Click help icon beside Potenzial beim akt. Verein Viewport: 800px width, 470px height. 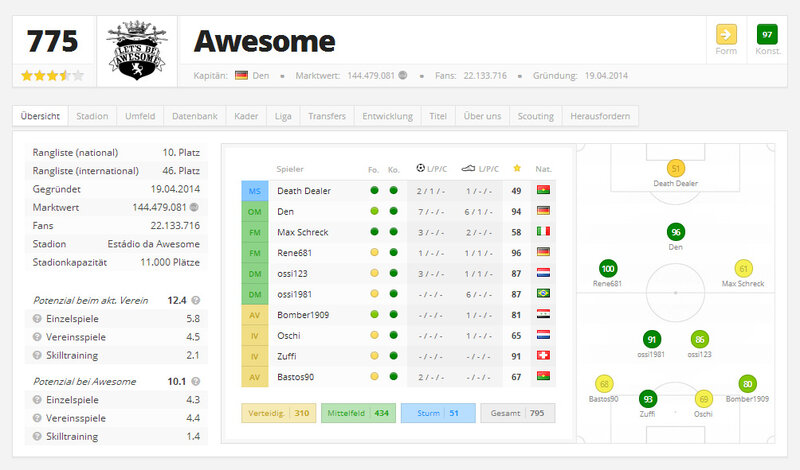point(195,301)
